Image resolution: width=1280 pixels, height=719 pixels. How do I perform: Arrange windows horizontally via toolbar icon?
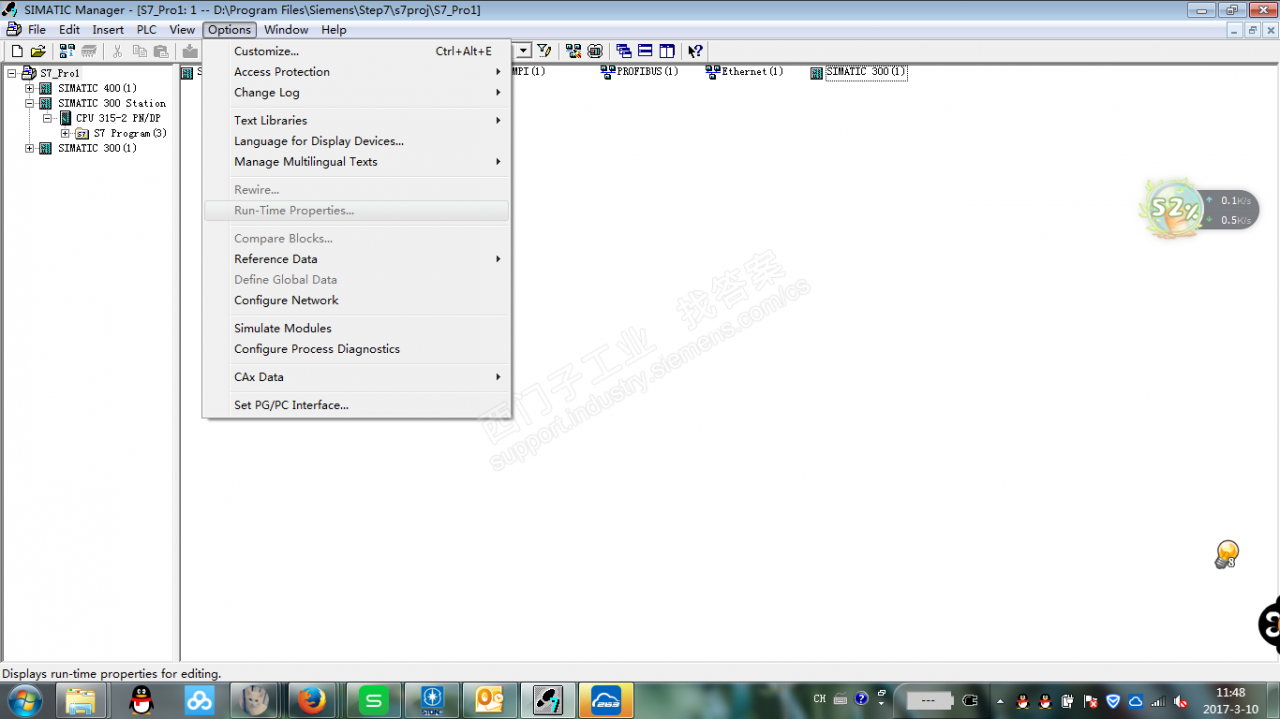(645, 51)
